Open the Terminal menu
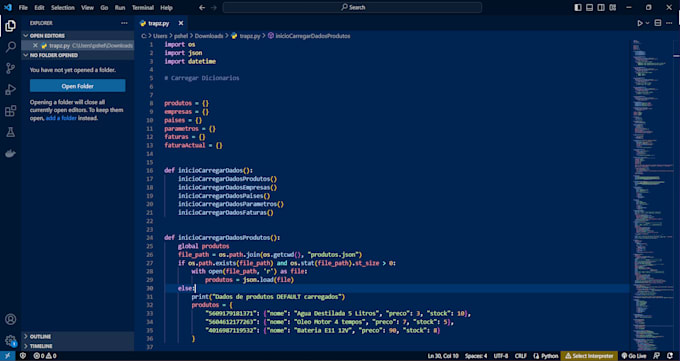Viewport: 680px width, 361px height. coord(143,7)
